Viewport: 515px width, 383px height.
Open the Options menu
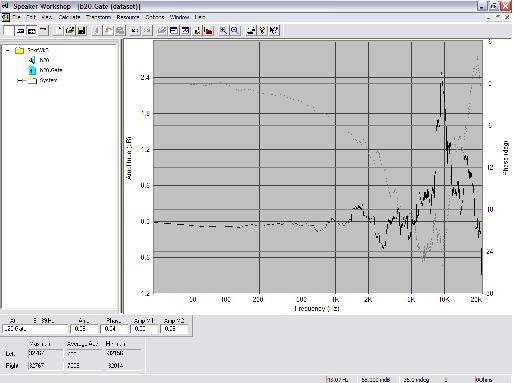click(155, 17)
